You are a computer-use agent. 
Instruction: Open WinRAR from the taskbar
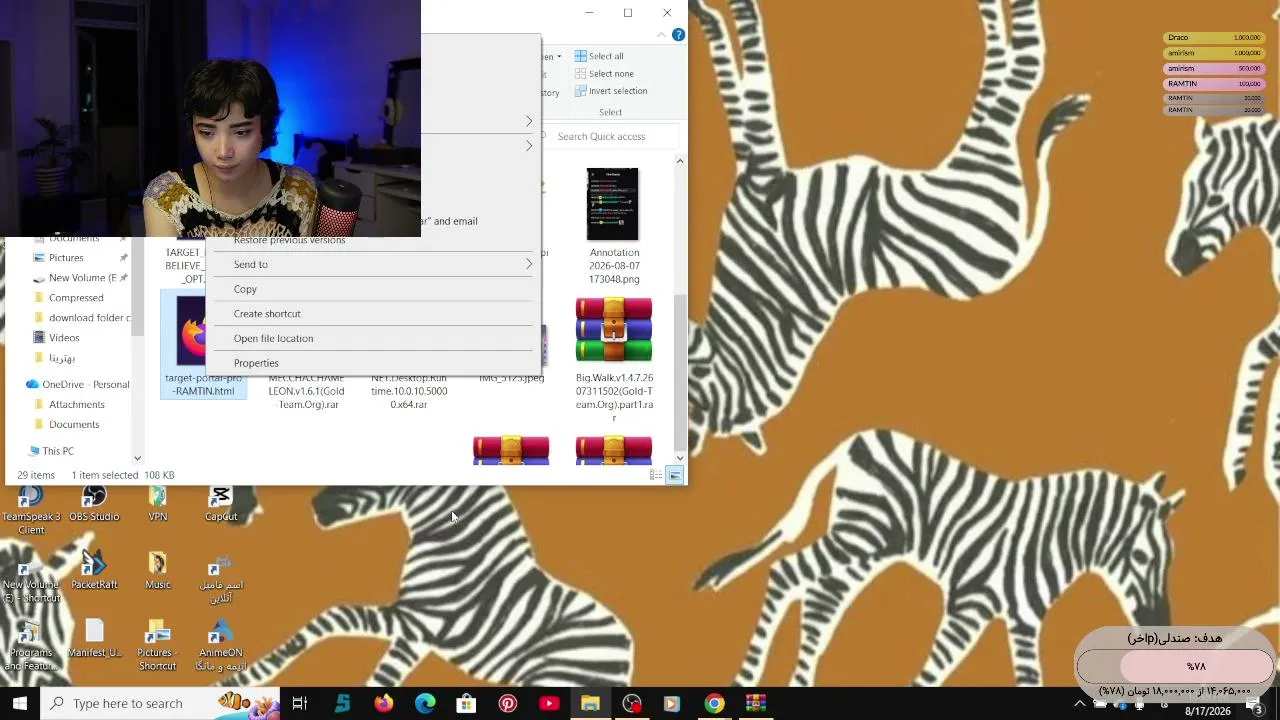(756, 703)
